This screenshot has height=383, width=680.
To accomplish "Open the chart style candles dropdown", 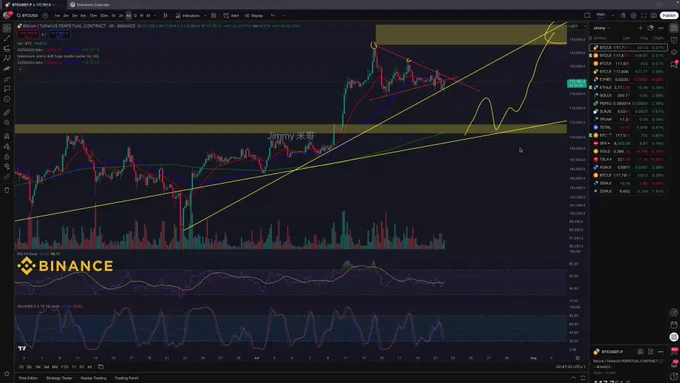I will click(x=165, y=16).
